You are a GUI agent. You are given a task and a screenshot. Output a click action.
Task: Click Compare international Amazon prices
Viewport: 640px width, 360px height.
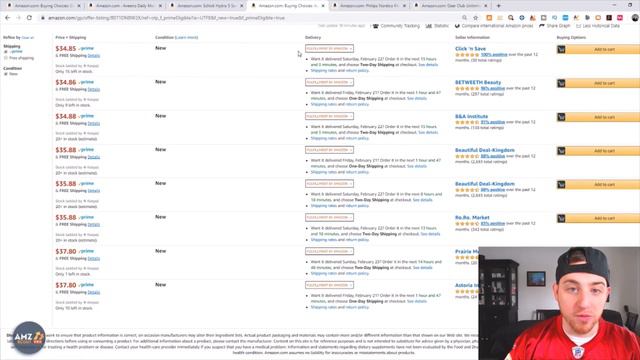point(494,26)
